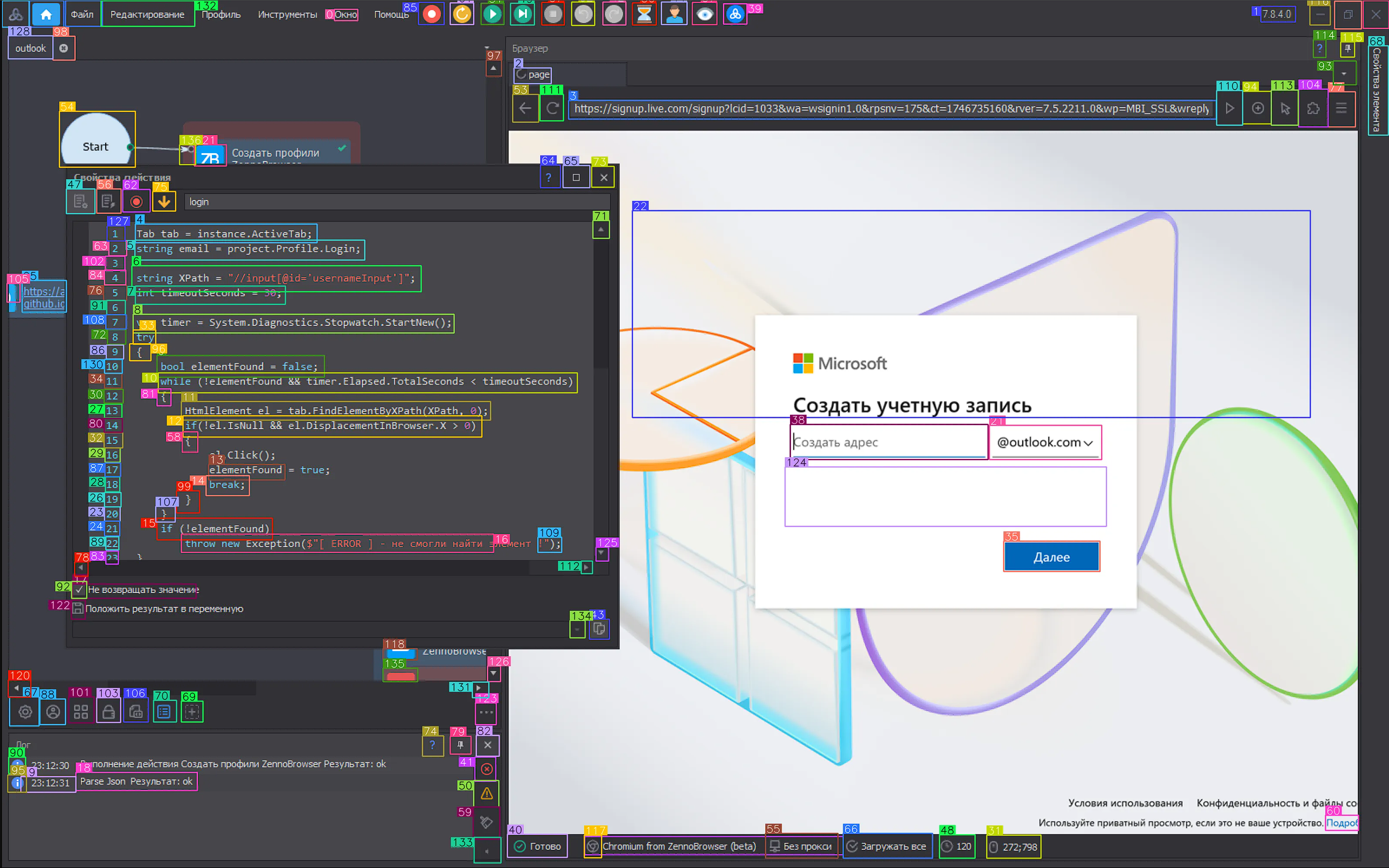Switch to the outlook project tab
The width and height of the screenshot is (1389, 868).
click(31, 48)
